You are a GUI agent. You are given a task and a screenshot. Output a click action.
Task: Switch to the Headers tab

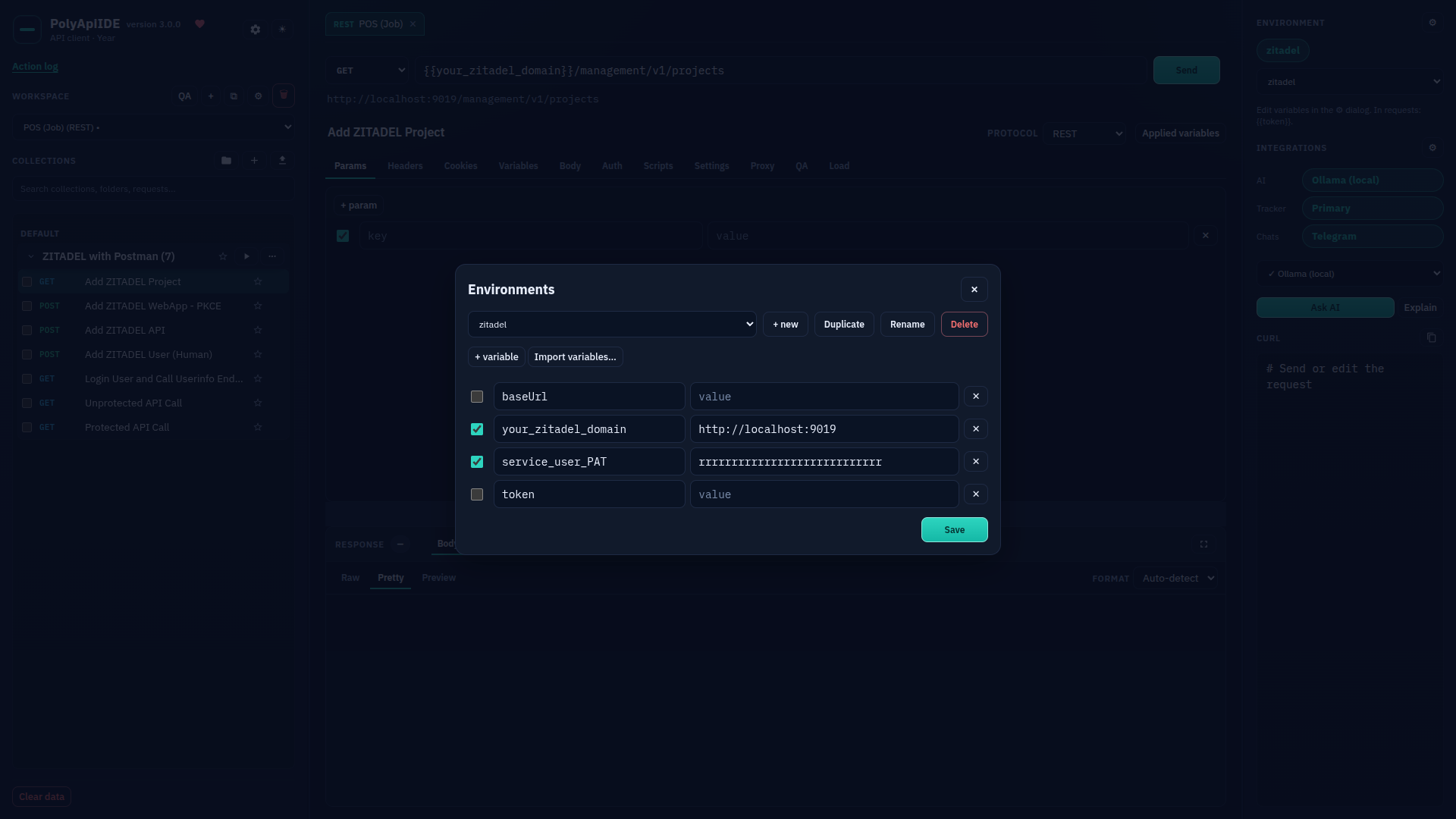[x=405, y=166]
